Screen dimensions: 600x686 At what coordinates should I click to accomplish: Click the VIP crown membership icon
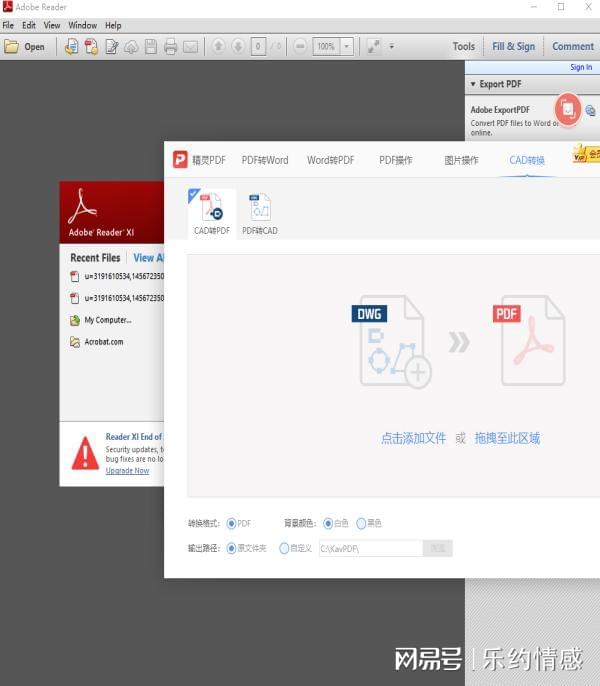(x=586, y=154)
